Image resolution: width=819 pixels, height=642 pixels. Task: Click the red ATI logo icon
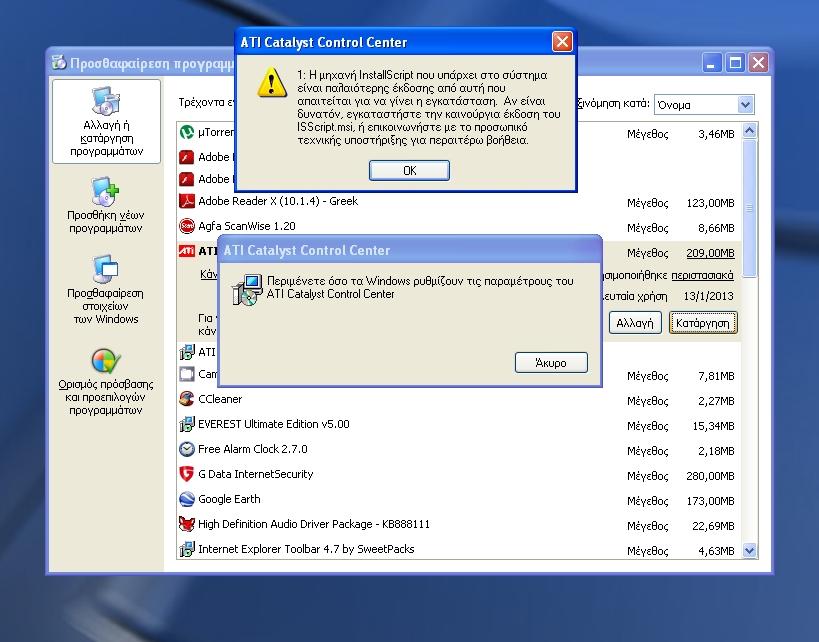coord(186,251)
